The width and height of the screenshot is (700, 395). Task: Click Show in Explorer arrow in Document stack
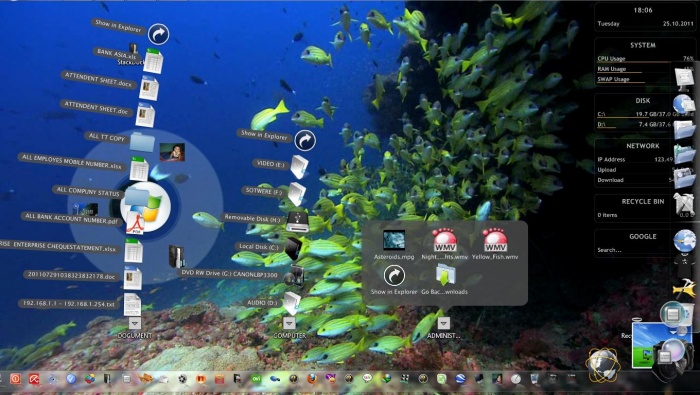(x=158, y=34)
